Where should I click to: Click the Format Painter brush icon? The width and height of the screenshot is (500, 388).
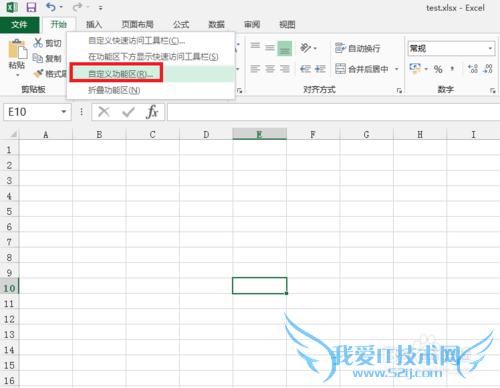pyautogui.click(x=38, y=73)
